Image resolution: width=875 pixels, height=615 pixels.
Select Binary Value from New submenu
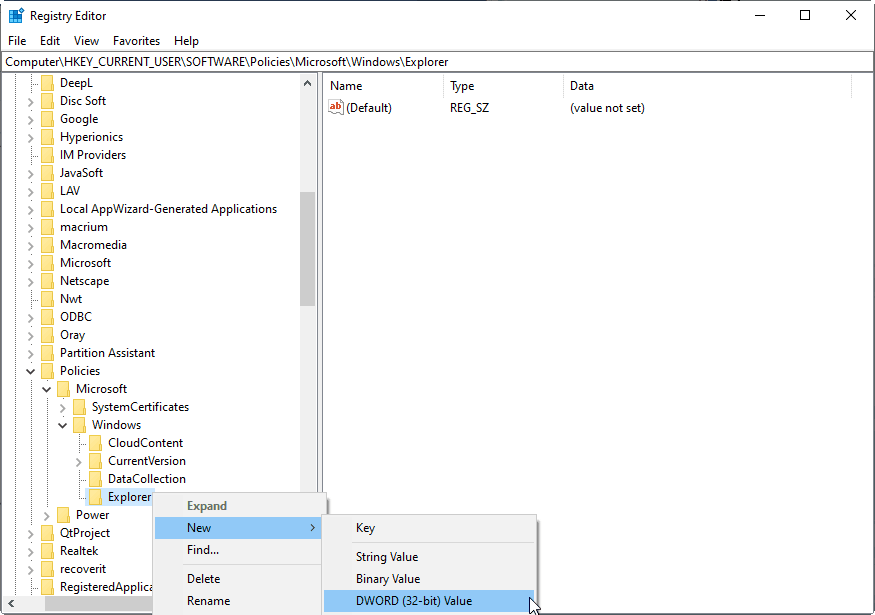coord(429,579)
